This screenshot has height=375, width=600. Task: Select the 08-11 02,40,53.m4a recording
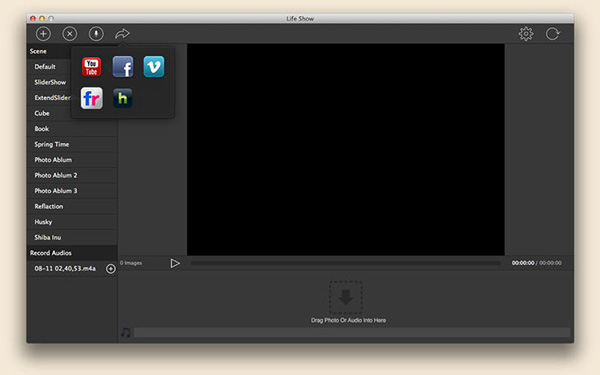(65, 269)
